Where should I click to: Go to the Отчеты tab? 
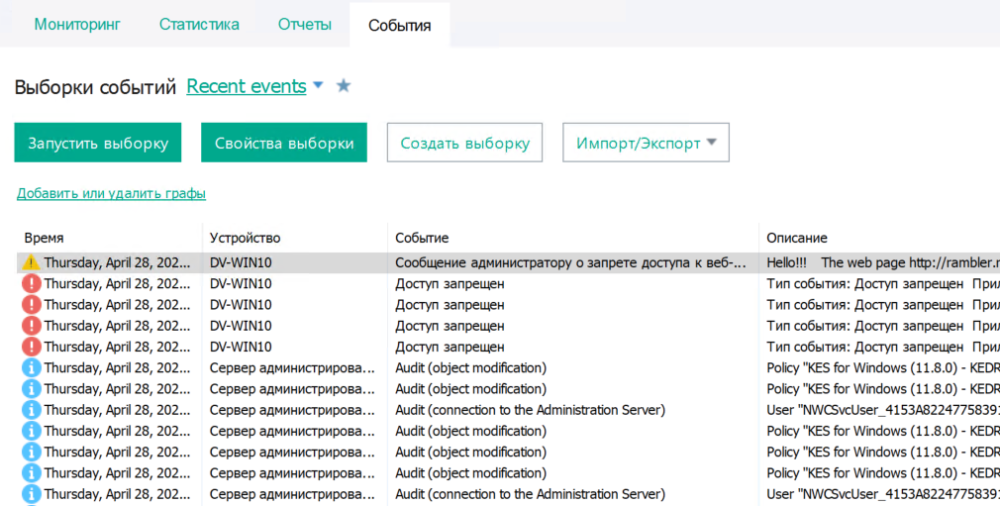305,24
